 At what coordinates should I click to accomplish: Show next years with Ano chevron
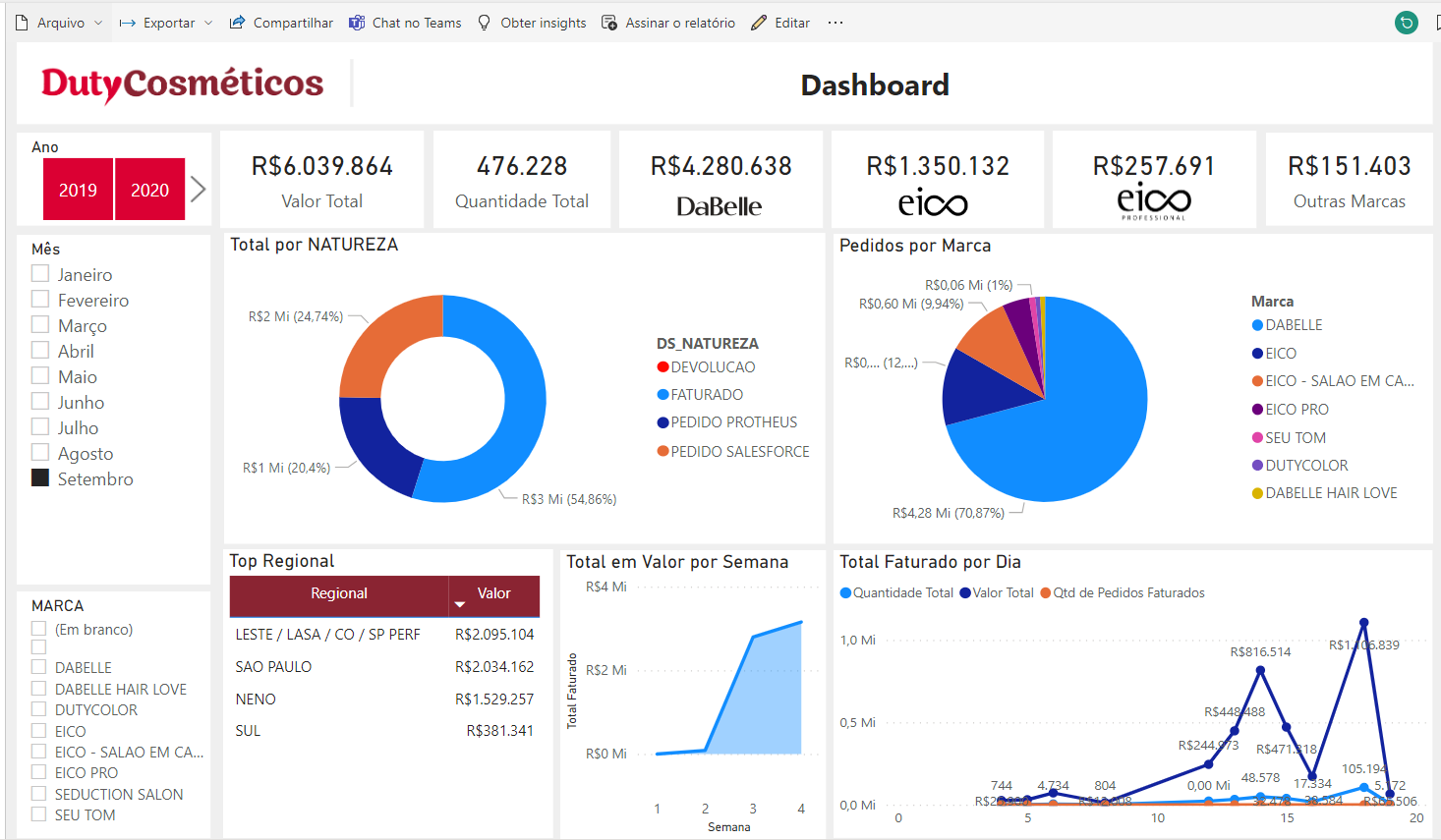199,189
